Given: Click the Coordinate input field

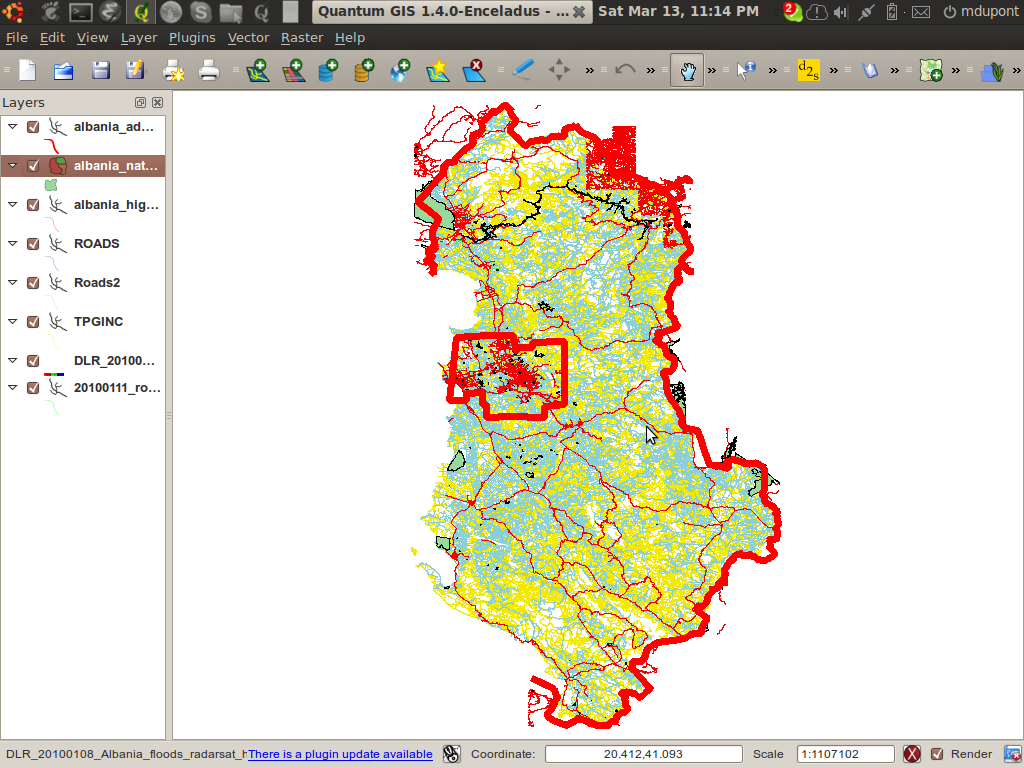Looking at the screenshot, I should 643,754.
